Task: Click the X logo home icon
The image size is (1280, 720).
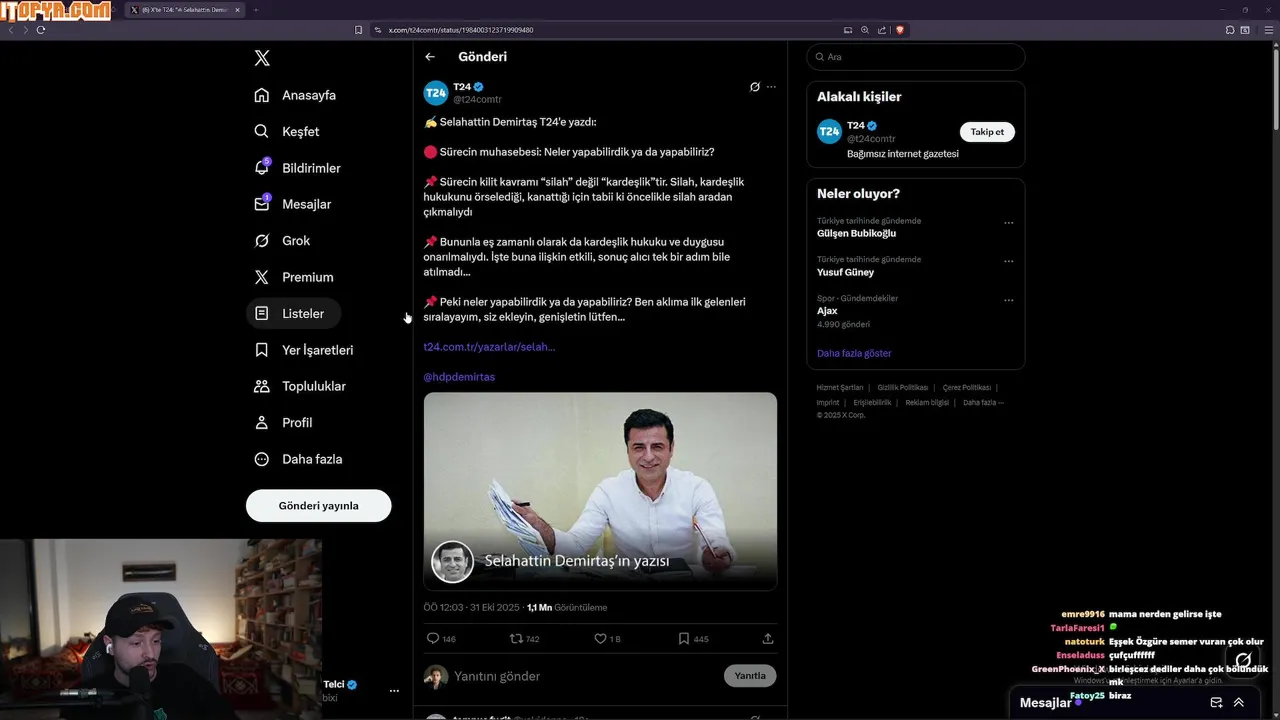Action: [262, 58]
